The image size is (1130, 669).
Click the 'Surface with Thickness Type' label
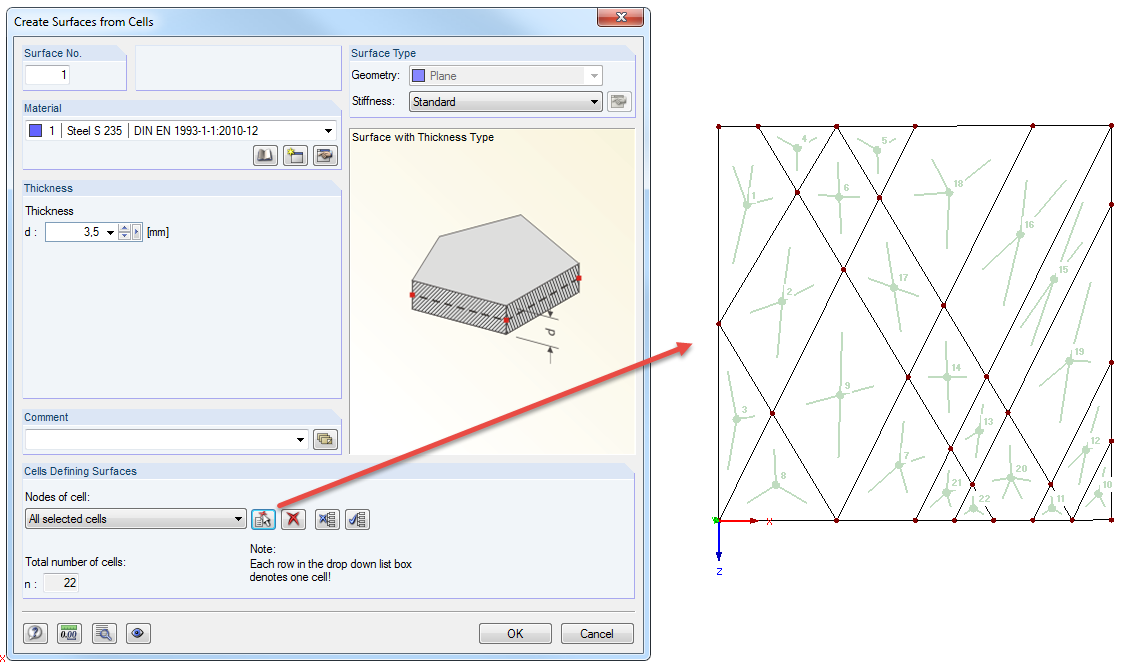point(423,137)
